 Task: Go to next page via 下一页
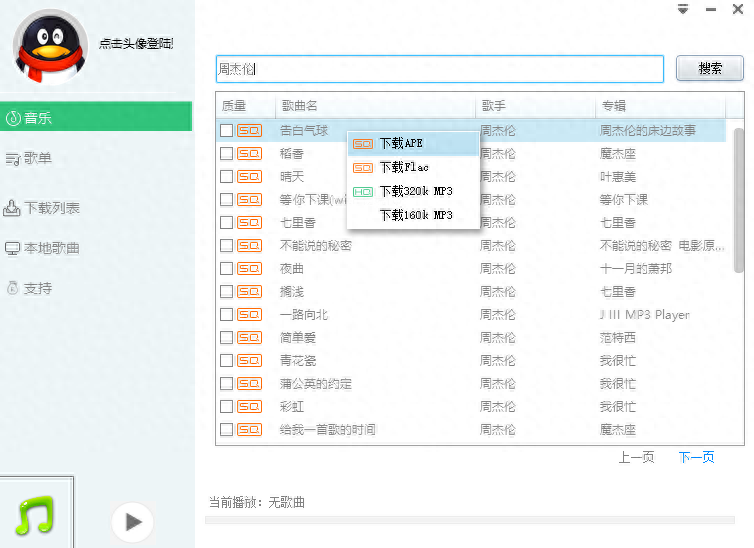(x=696, y=457)
